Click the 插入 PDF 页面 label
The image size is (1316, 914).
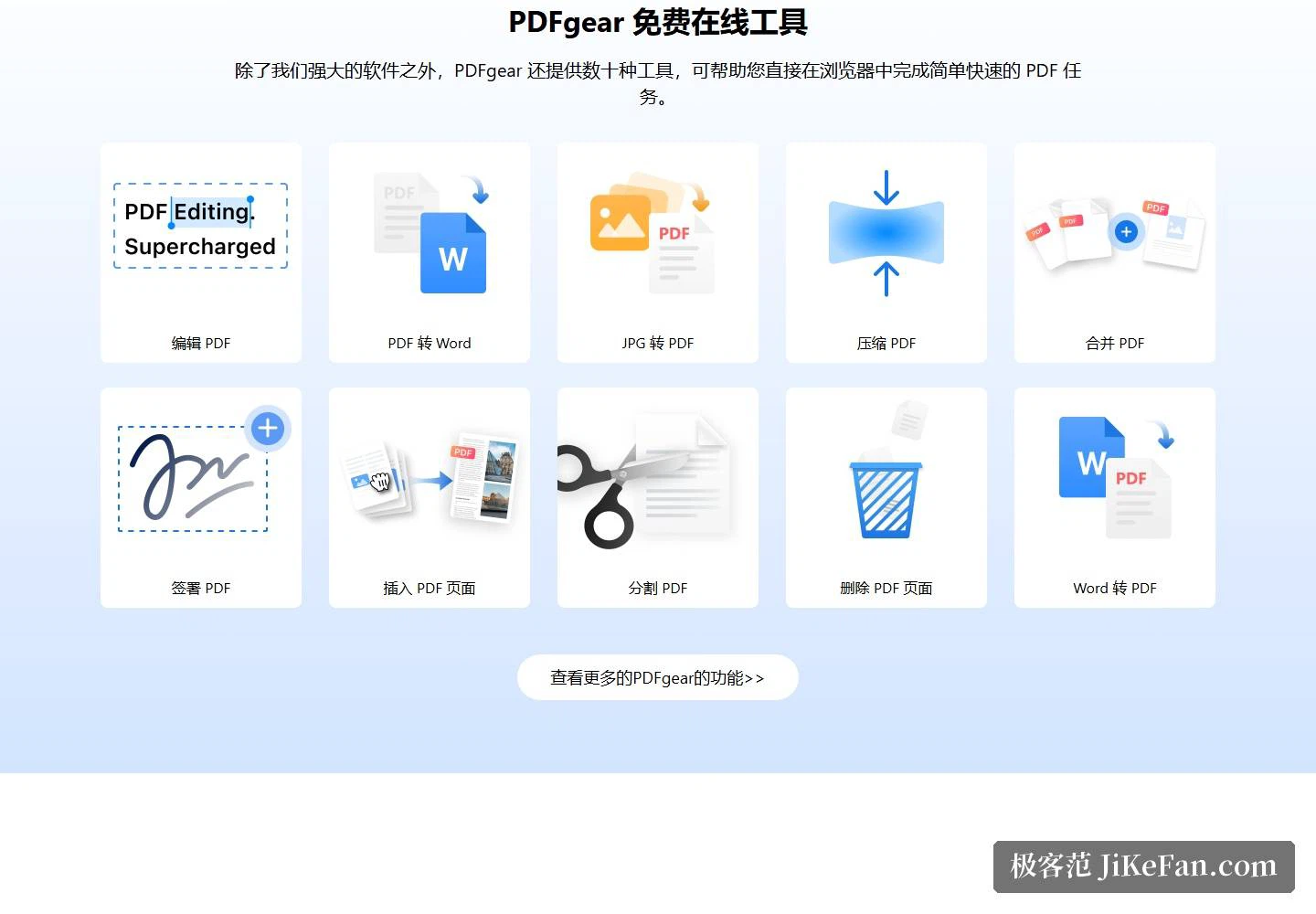[x=430, y=589]
